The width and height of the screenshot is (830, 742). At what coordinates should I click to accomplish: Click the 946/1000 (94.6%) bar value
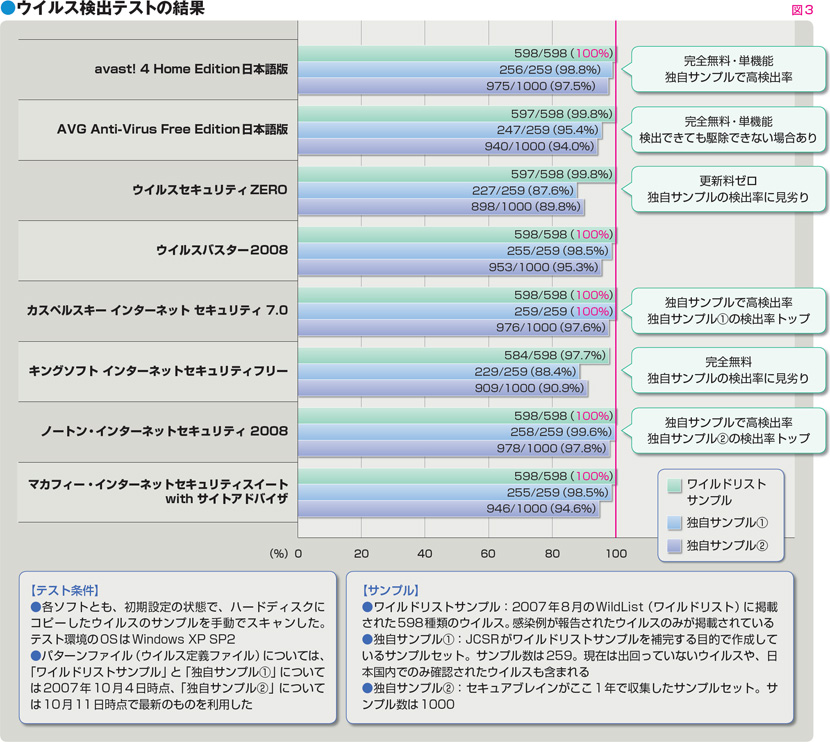541,509
